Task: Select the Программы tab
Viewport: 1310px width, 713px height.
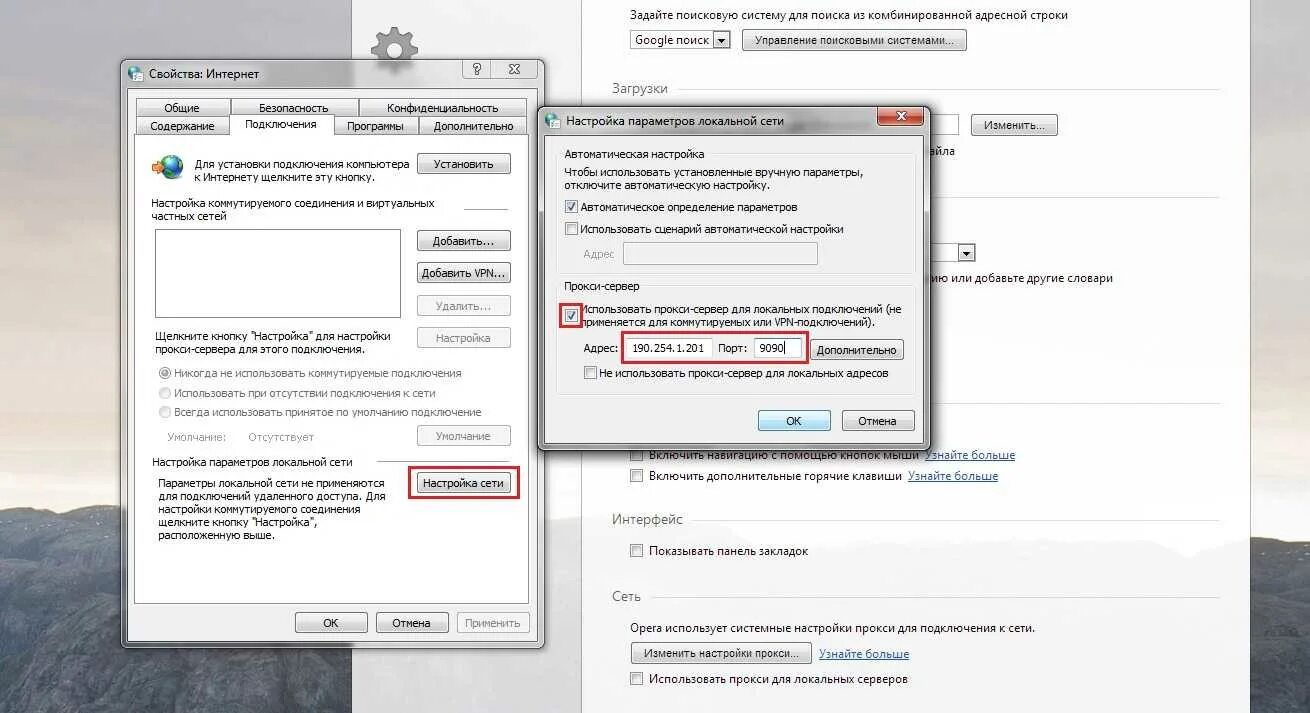Action: coord(375,126)
